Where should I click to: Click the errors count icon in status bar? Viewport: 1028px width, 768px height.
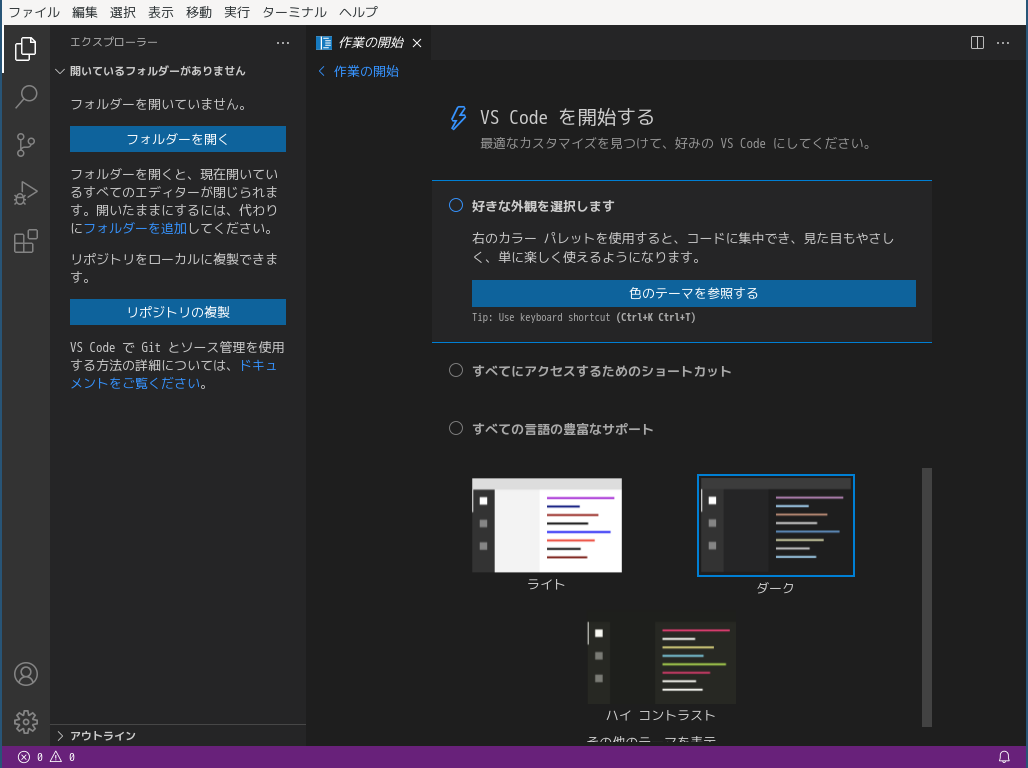point(24,757)
